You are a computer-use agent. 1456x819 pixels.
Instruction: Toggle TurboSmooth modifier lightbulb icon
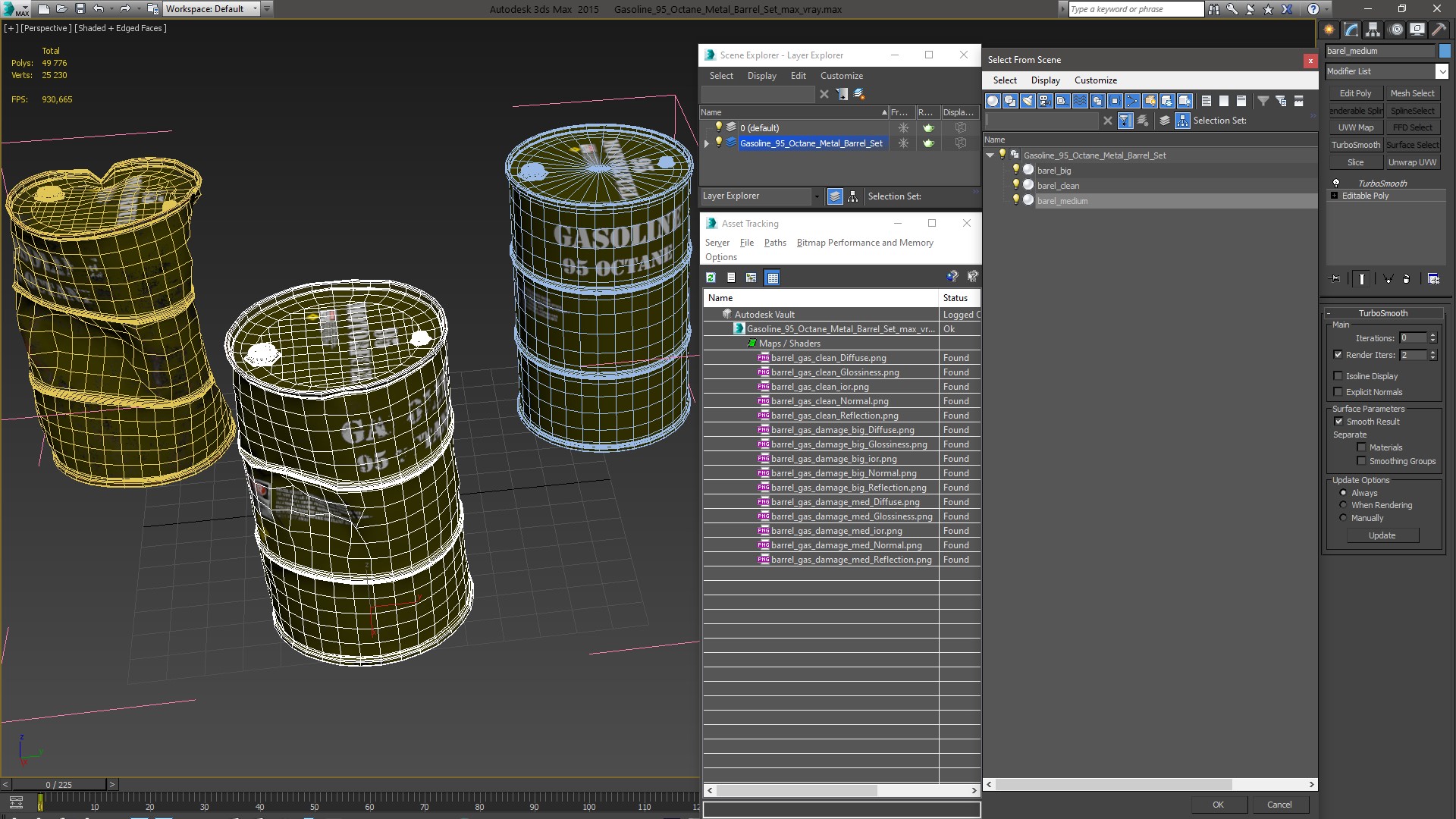pos(1336,183)
